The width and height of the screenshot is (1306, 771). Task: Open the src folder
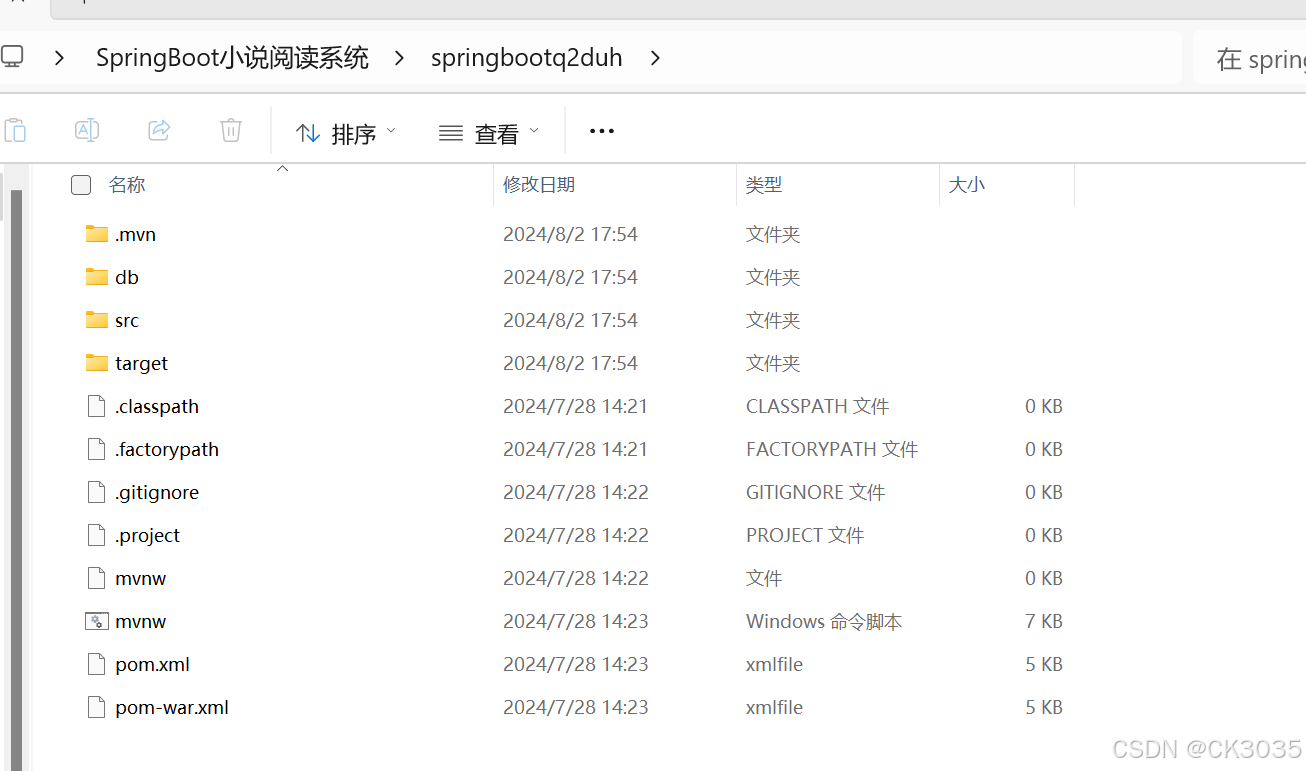[x=127, y=320]
